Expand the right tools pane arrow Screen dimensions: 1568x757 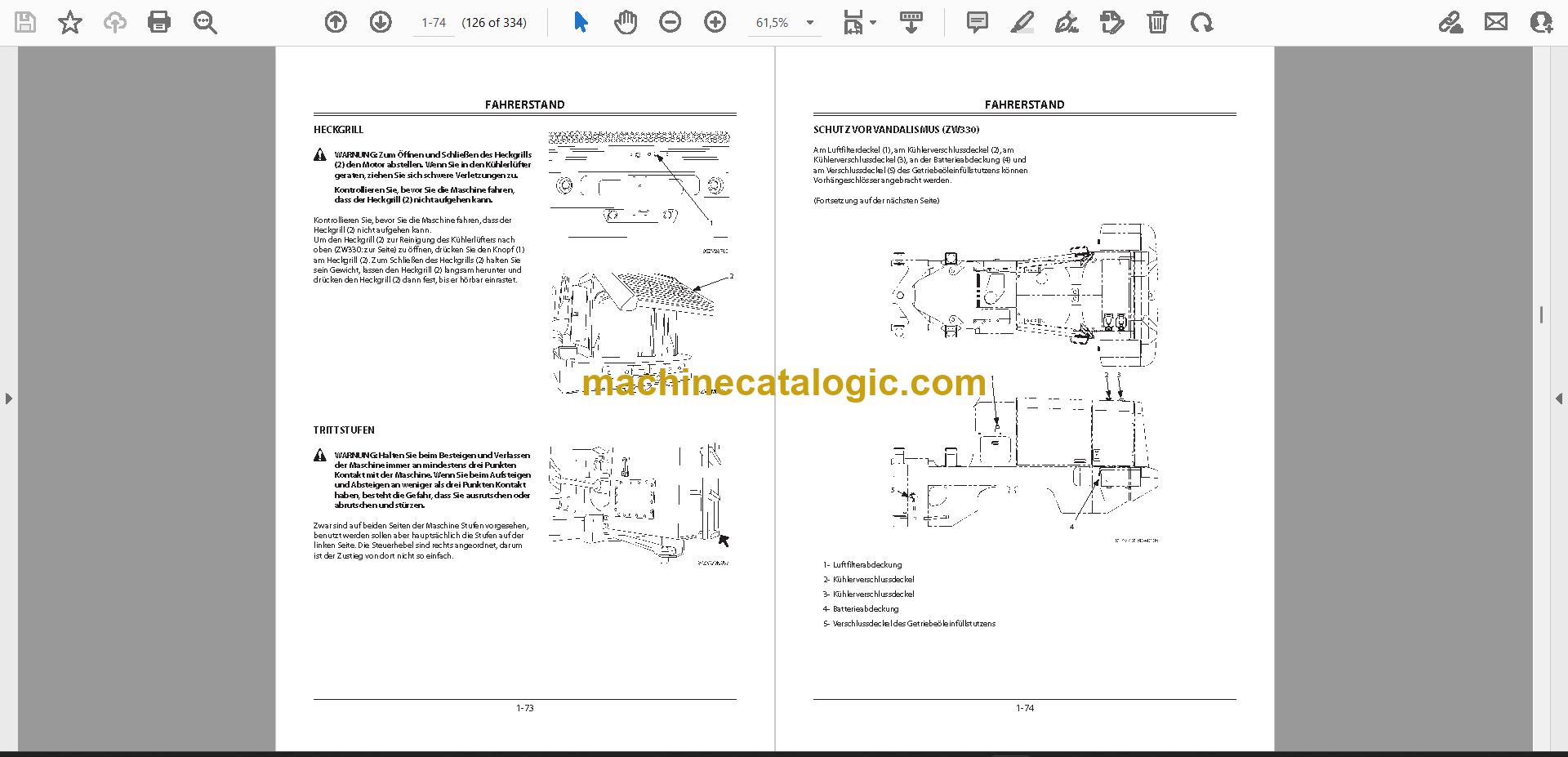point(1558,399)
